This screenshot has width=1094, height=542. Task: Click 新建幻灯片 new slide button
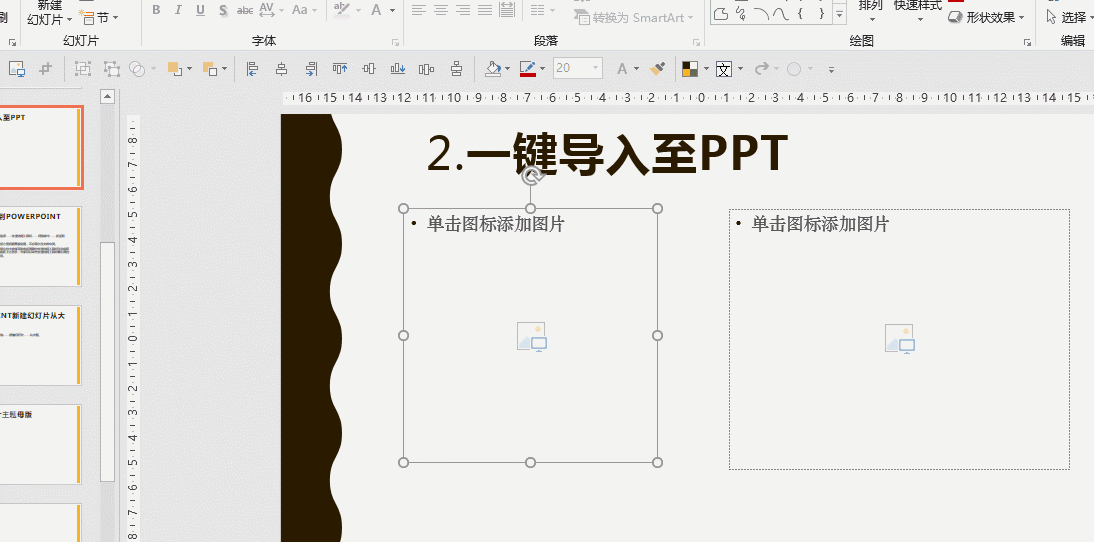tap(50, 13)
